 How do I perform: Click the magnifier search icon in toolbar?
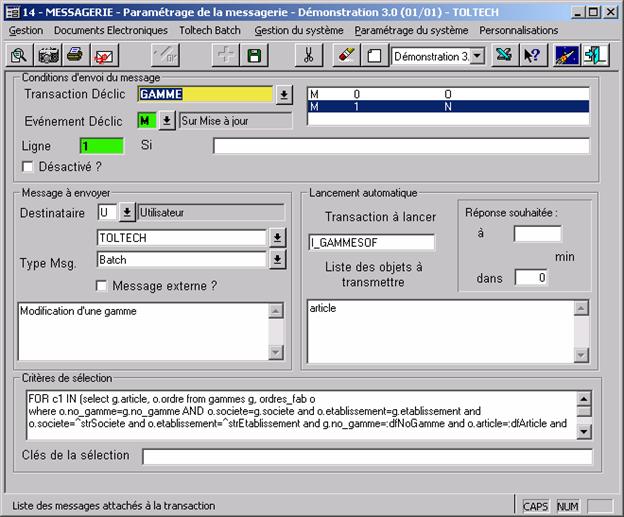tap(20, 56)
